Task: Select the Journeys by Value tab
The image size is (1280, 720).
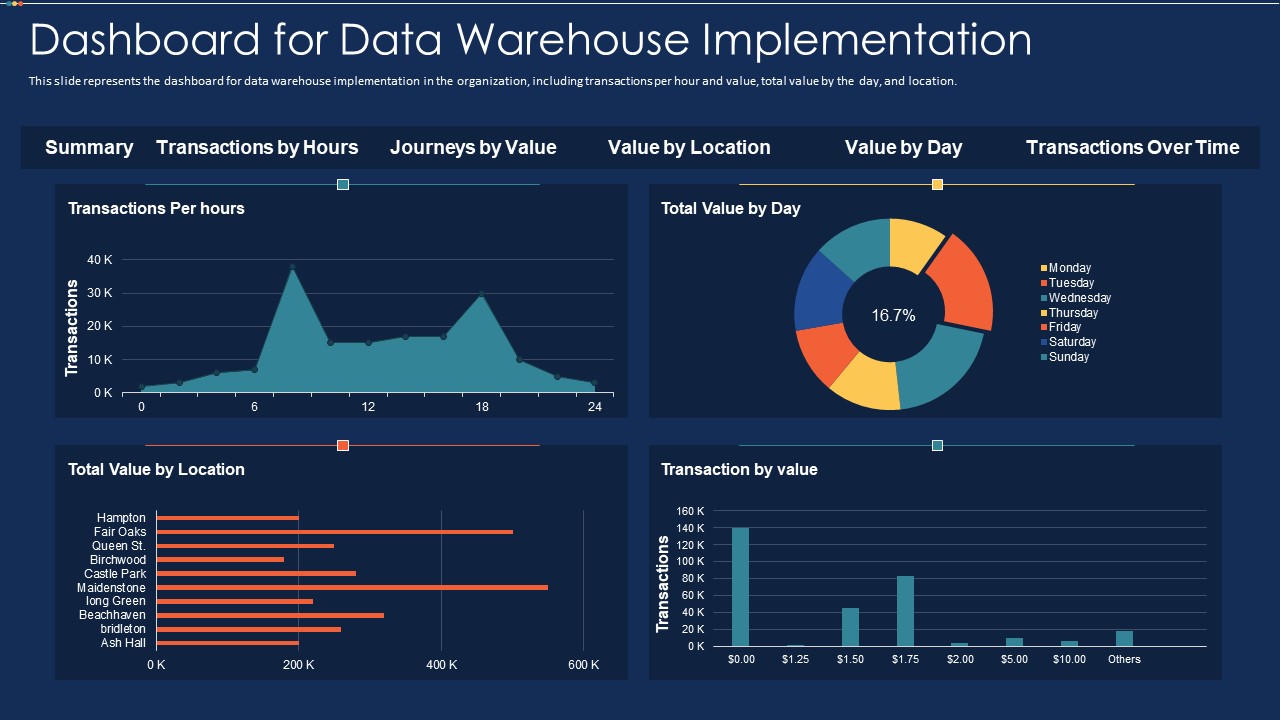Action: [x=473, y=147]
